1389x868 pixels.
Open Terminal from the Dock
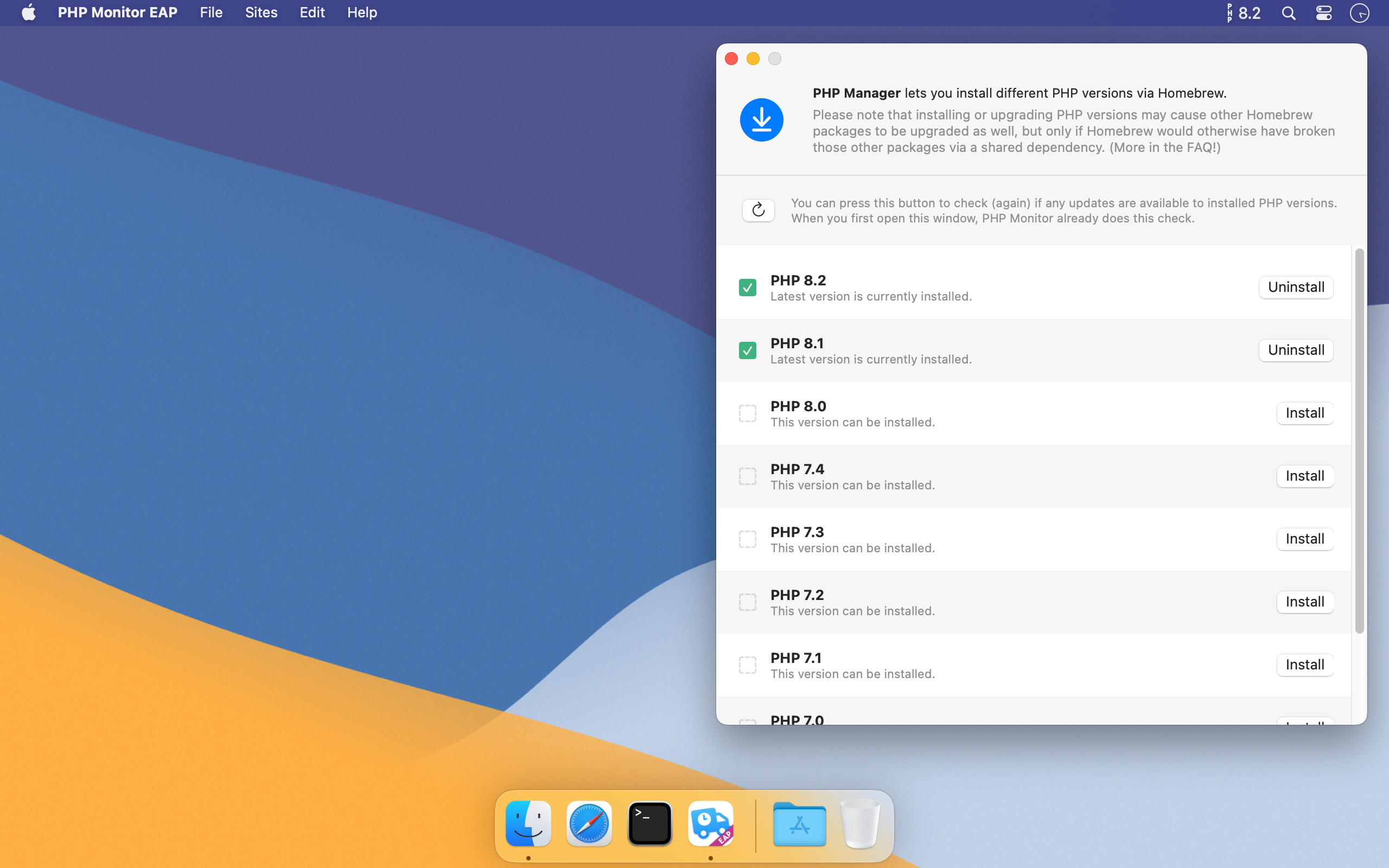[649, 824]
